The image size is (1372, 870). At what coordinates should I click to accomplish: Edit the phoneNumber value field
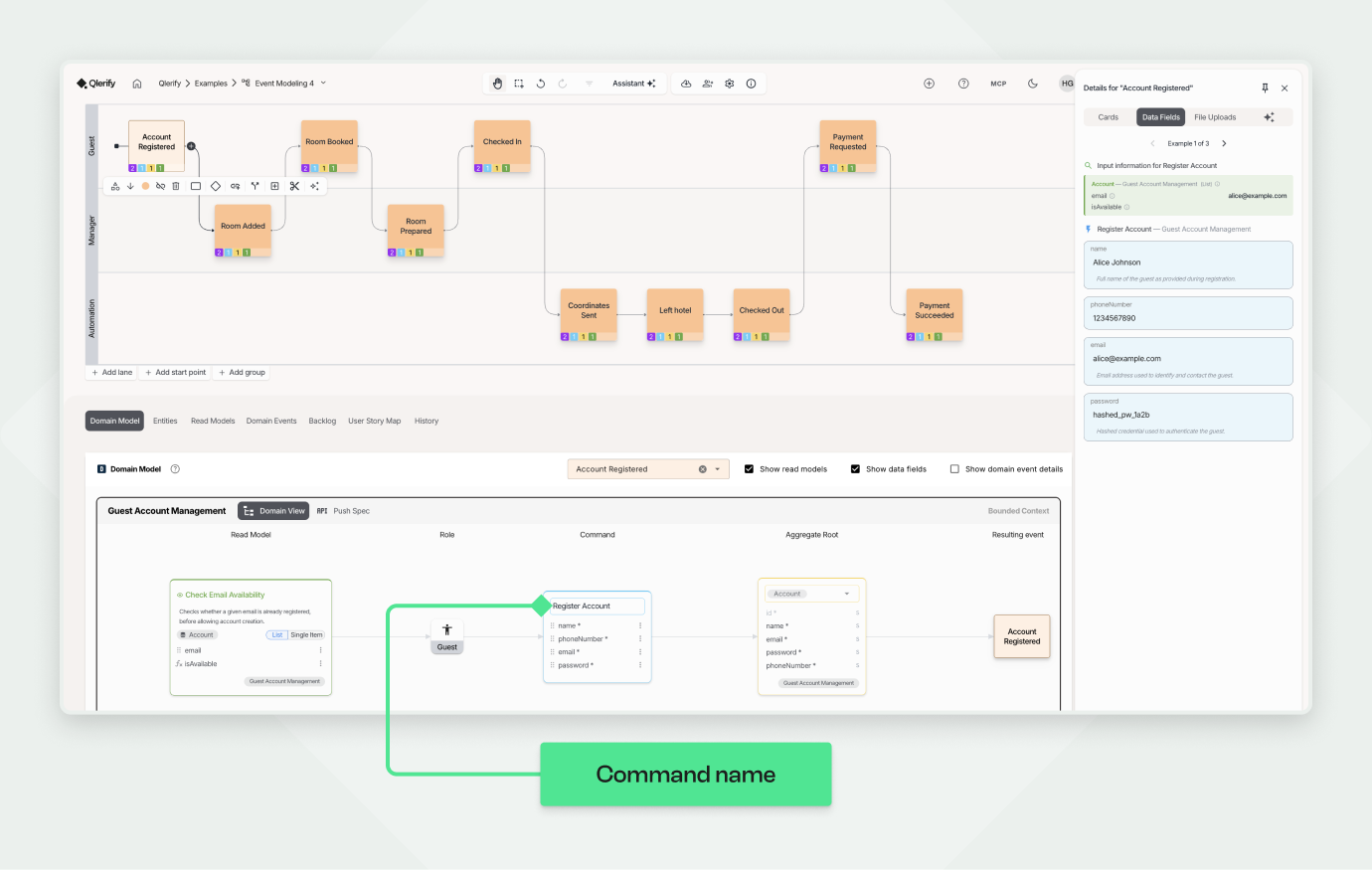1188,313
